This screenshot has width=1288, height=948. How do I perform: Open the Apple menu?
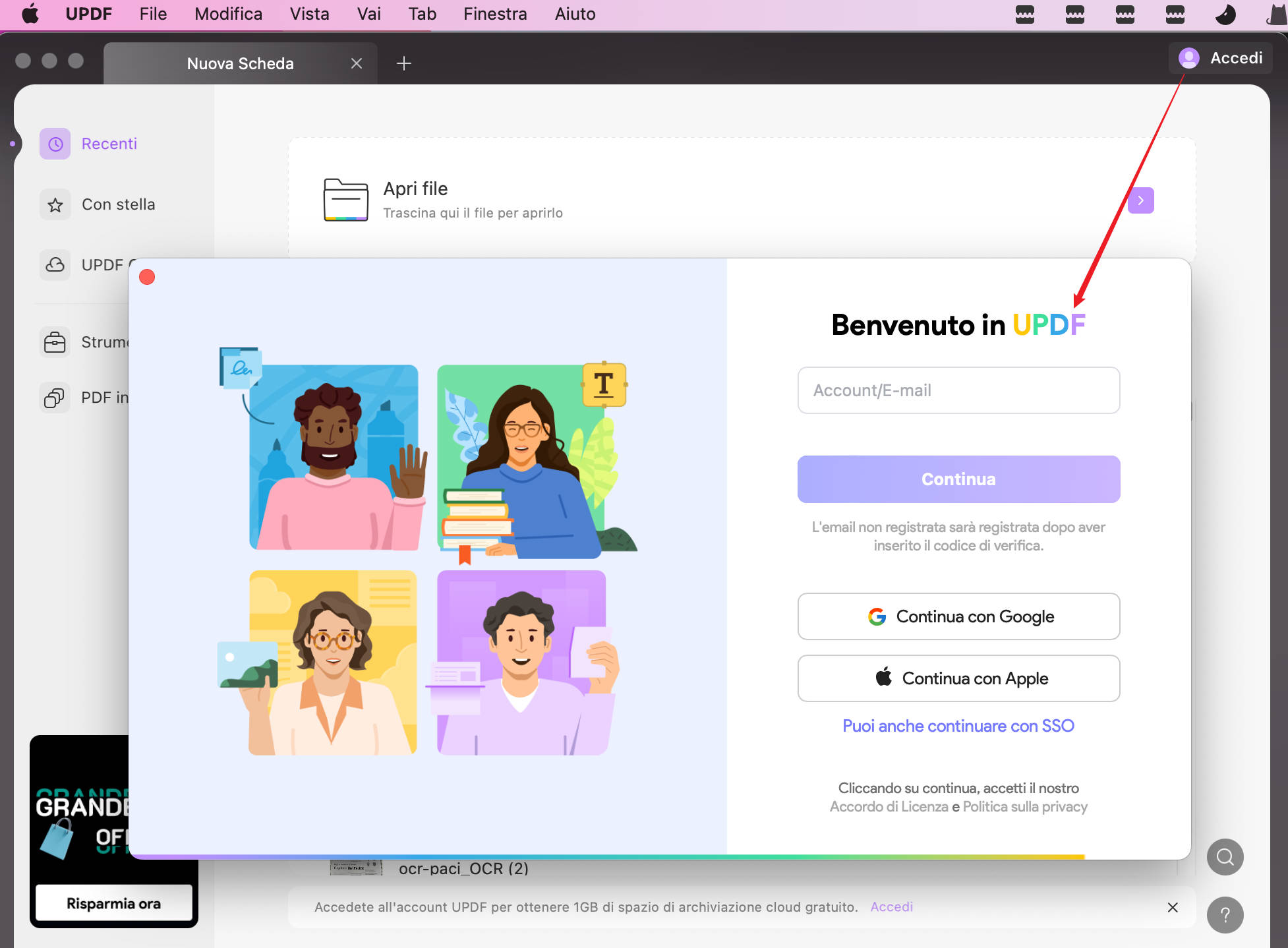30,14
